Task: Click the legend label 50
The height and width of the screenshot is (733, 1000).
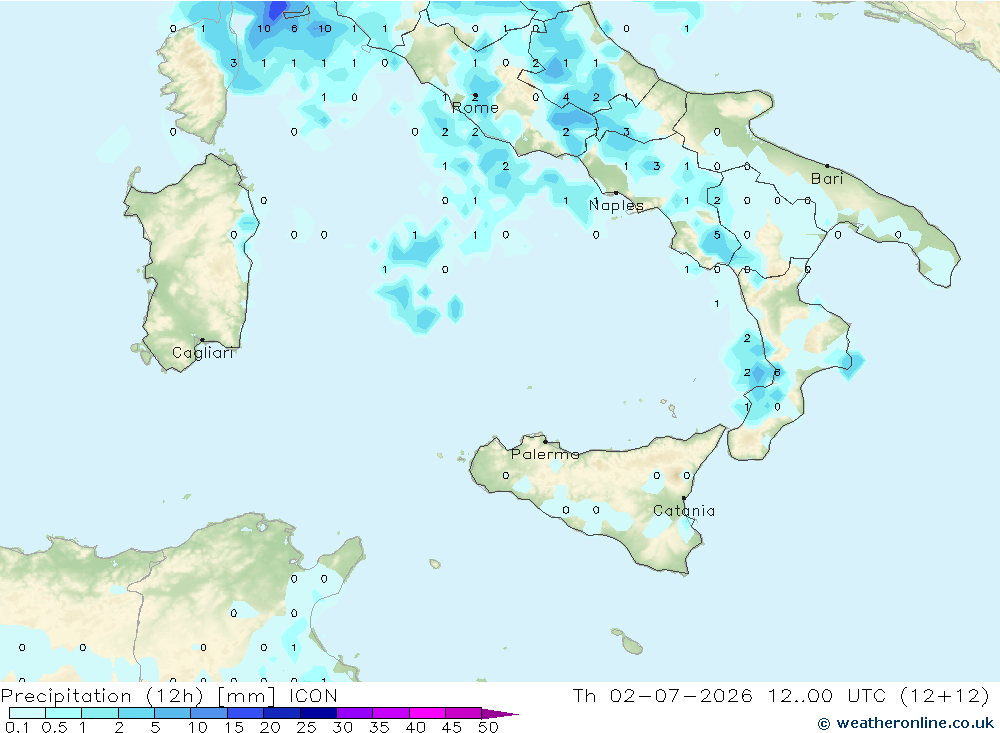Action: tap(489, 727)
